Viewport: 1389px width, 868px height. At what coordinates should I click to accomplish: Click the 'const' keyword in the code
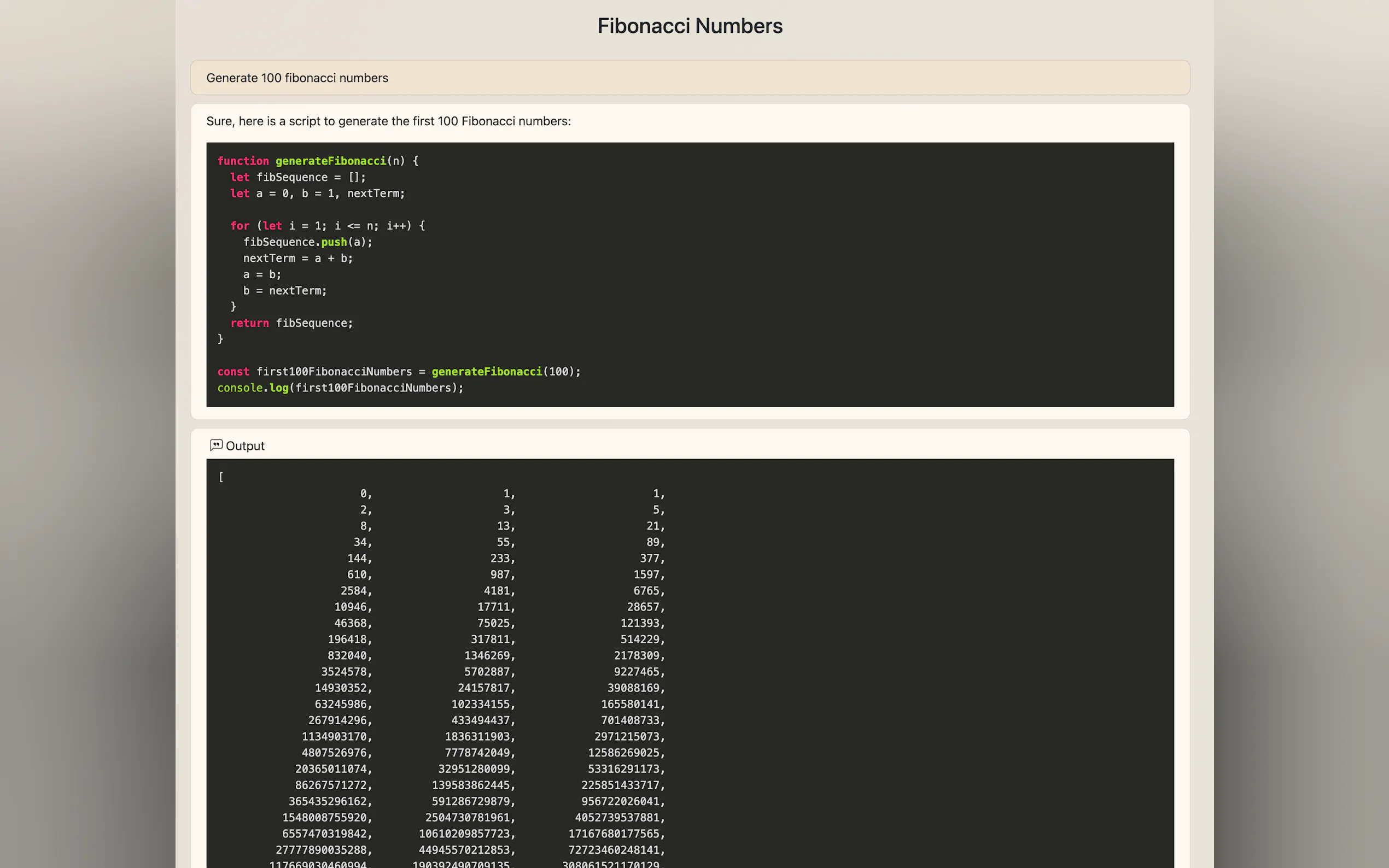tap(233, 372)
